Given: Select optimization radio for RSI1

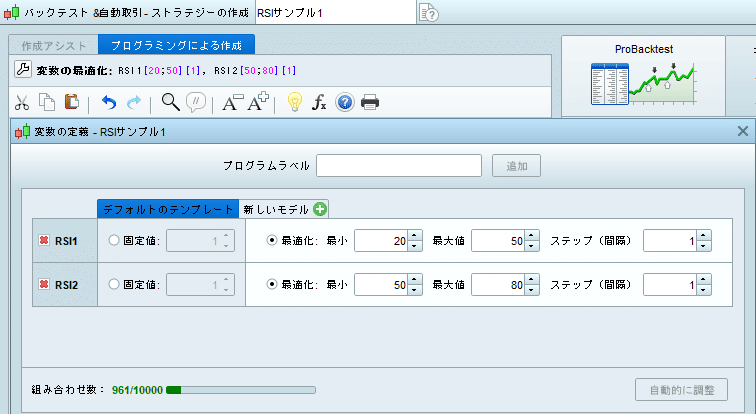Looking at the screenshot, I should pyautogui.click(x=272, y=240).
